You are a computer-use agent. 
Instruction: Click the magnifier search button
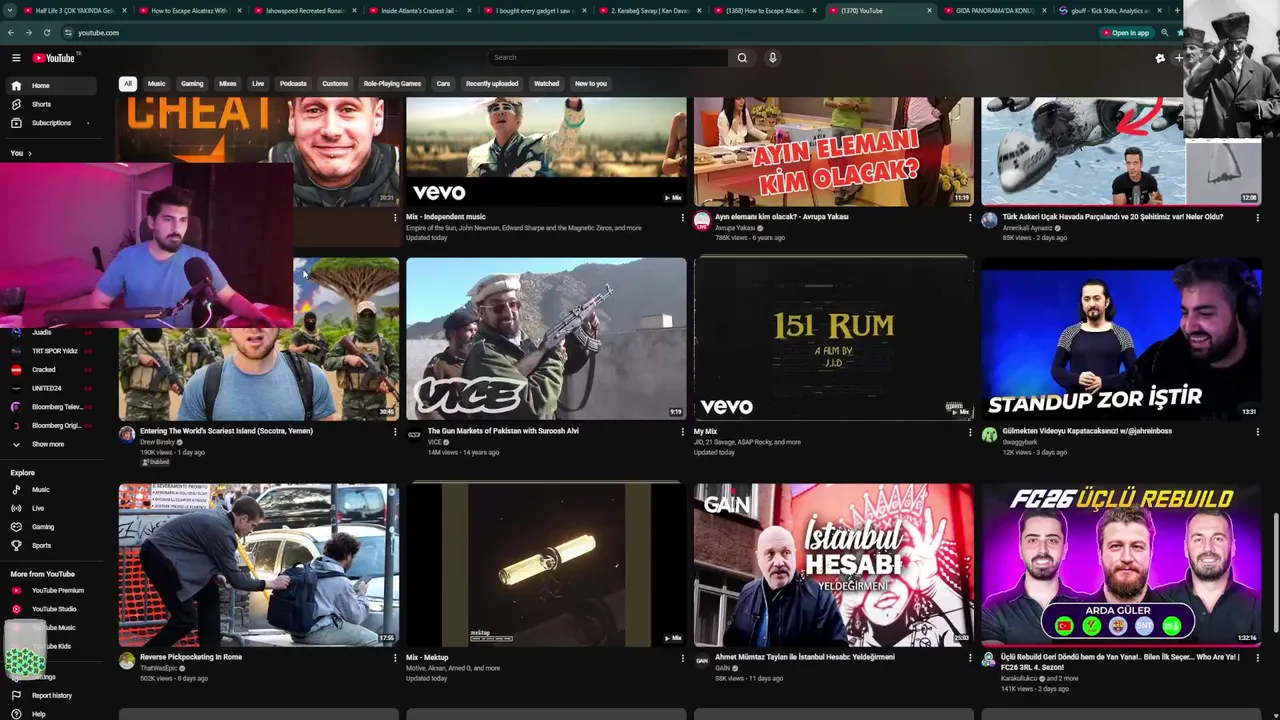click(x=742, y=58)
